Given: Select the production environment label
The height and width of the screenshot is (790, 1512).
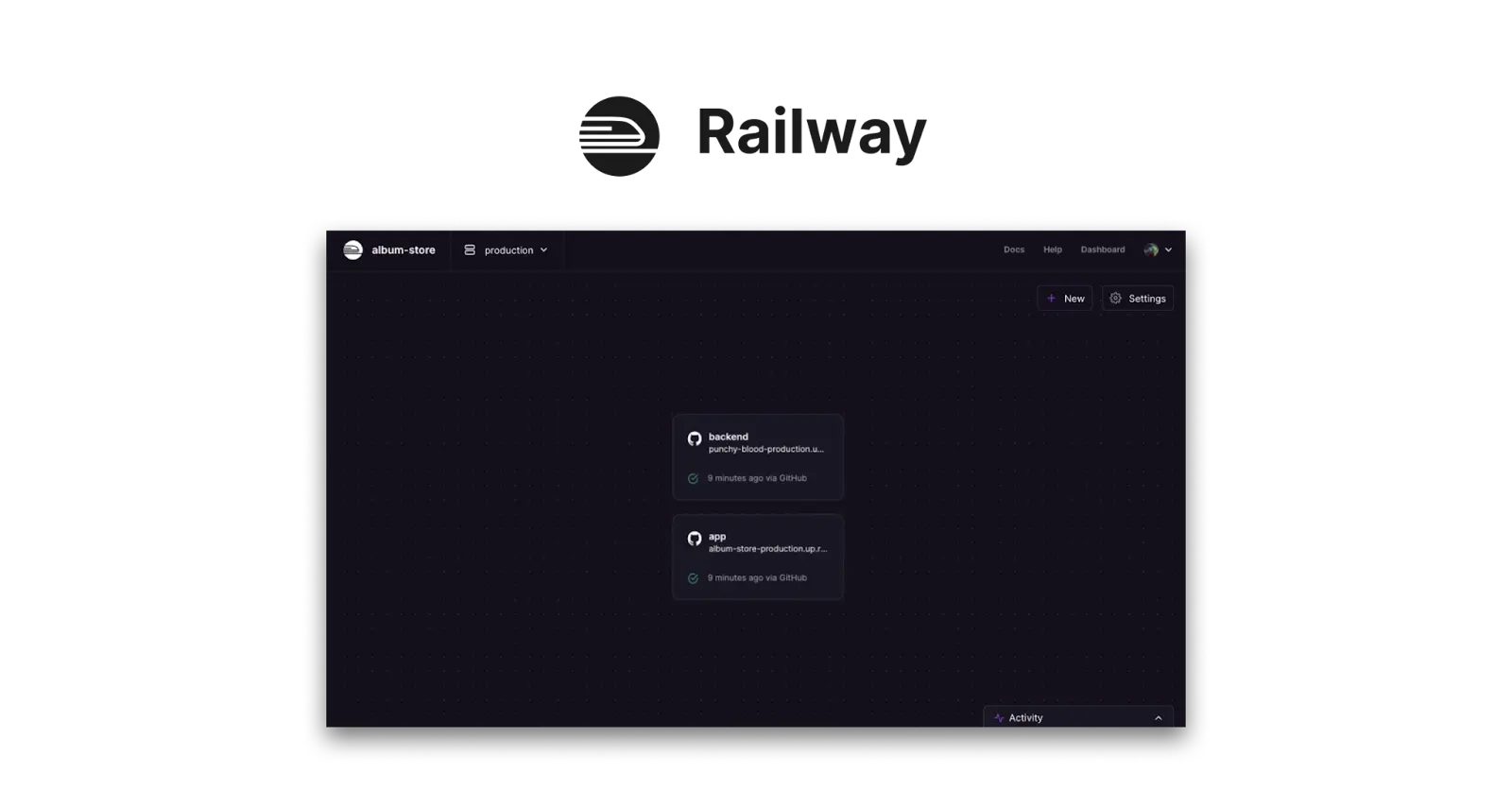Looking at the screenshot, I should tap(508, 250).
